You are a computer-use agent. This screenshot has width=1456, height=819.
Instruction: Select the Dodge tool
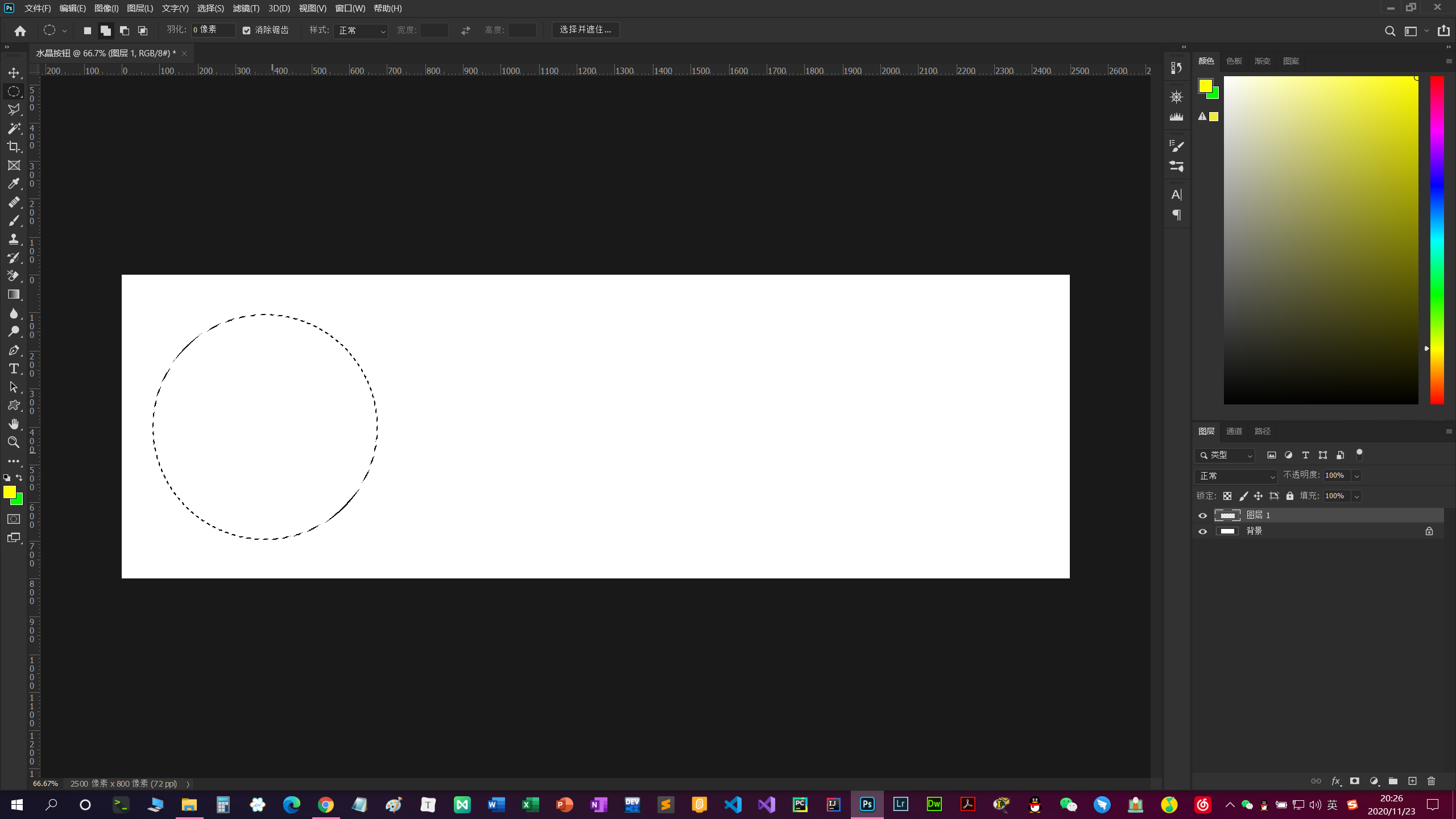pyautogui.click(x=14, y=332)
